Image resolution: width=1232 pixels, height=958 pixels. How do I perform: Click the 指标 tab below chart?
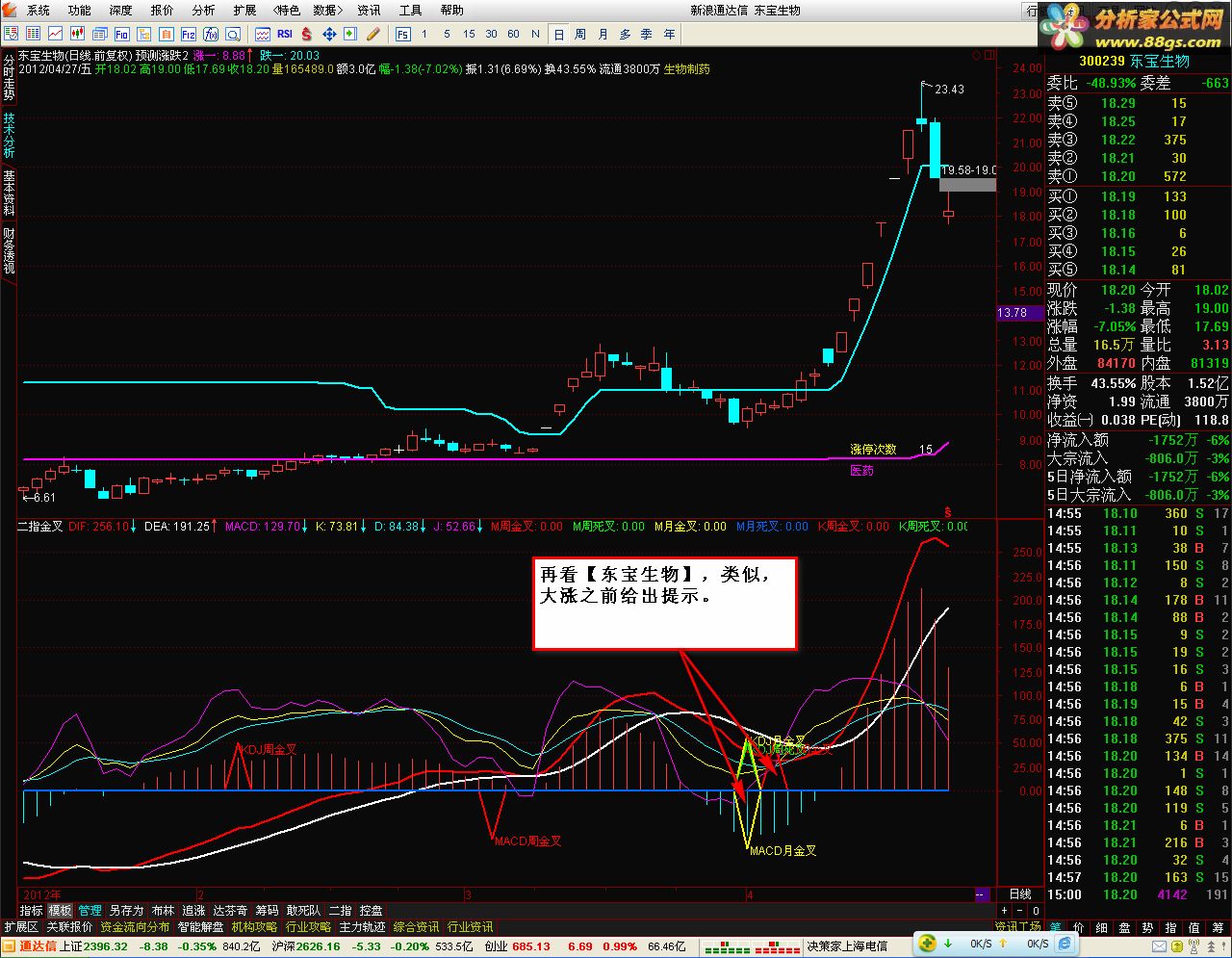click(32, 910)
